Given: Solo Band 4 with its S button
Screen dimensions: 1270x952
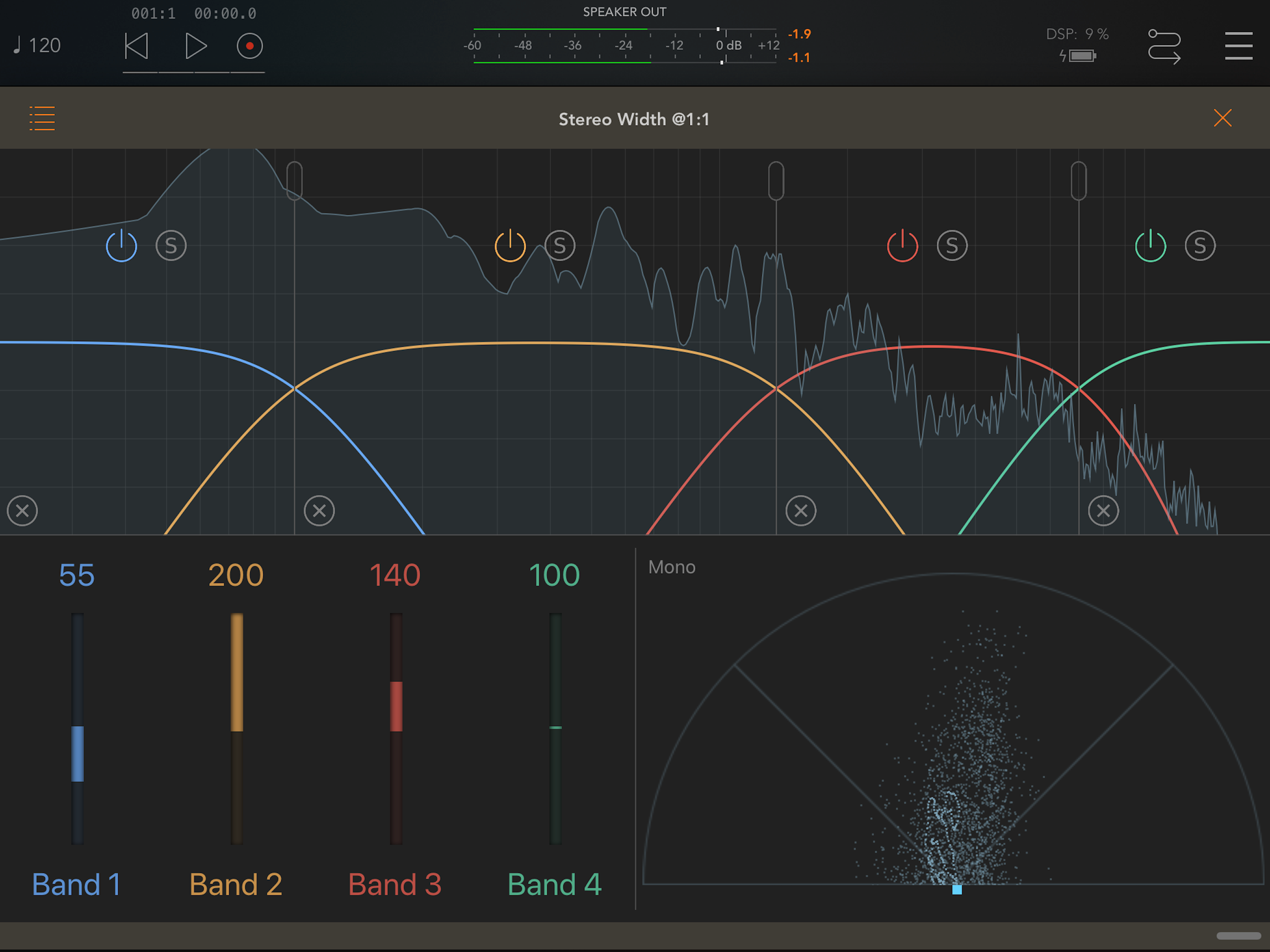Looking at the screenshot, I should (1200, 246).
